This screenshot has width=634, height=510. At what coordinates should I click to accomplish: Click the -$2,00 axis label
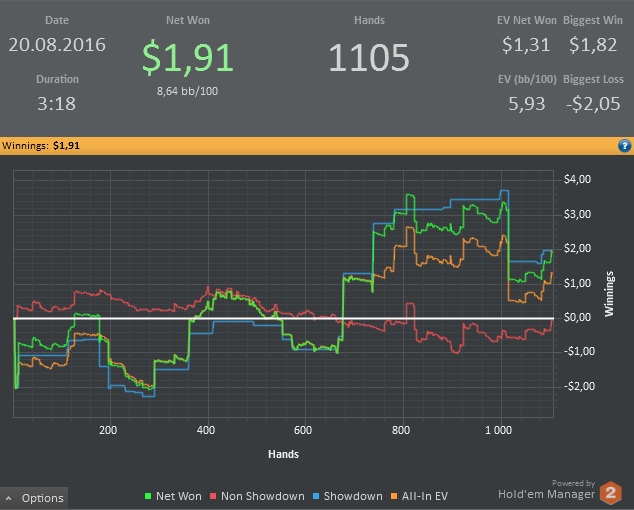click(x=579, y=386)
